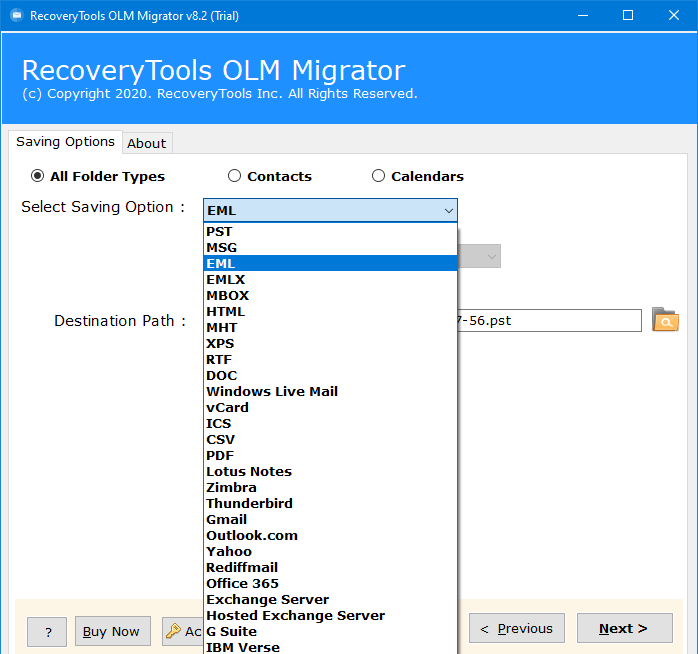The image size is (698, 654).
Task: Pick the plain Exchange Server entry
Action: (x=330, y=600)
